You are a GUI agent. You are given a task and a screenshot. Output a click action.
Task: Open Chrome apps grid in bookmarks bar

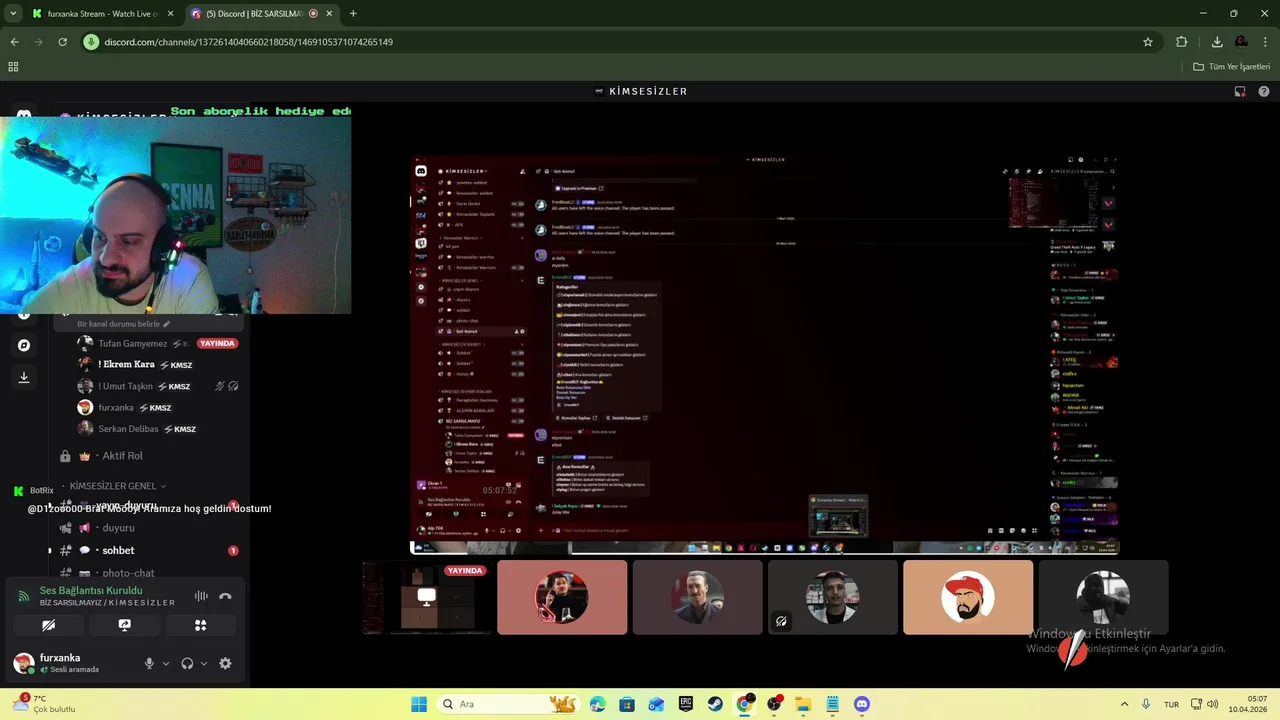tap(13, 66)
